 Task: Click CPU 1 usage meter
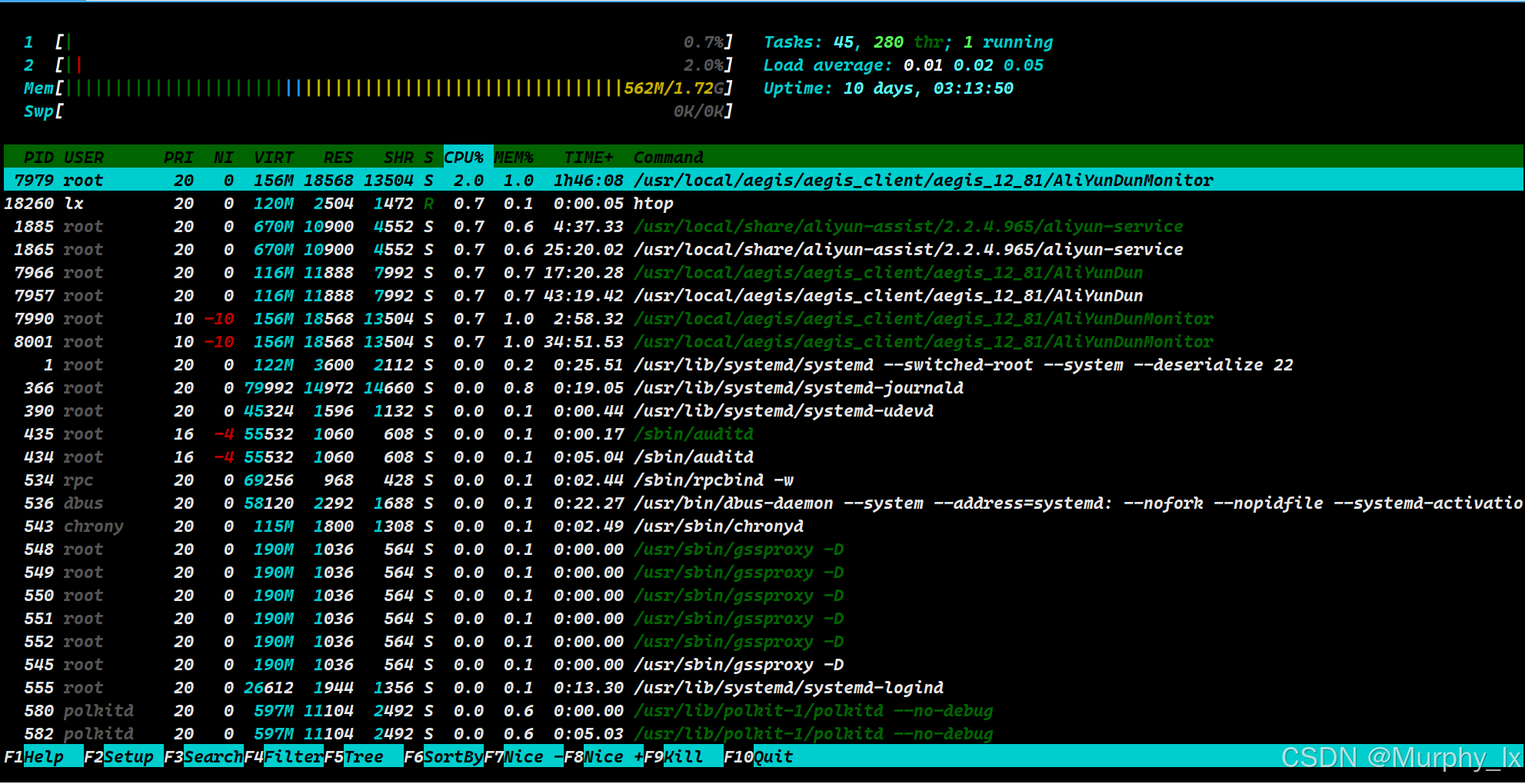tap(378, 42)
